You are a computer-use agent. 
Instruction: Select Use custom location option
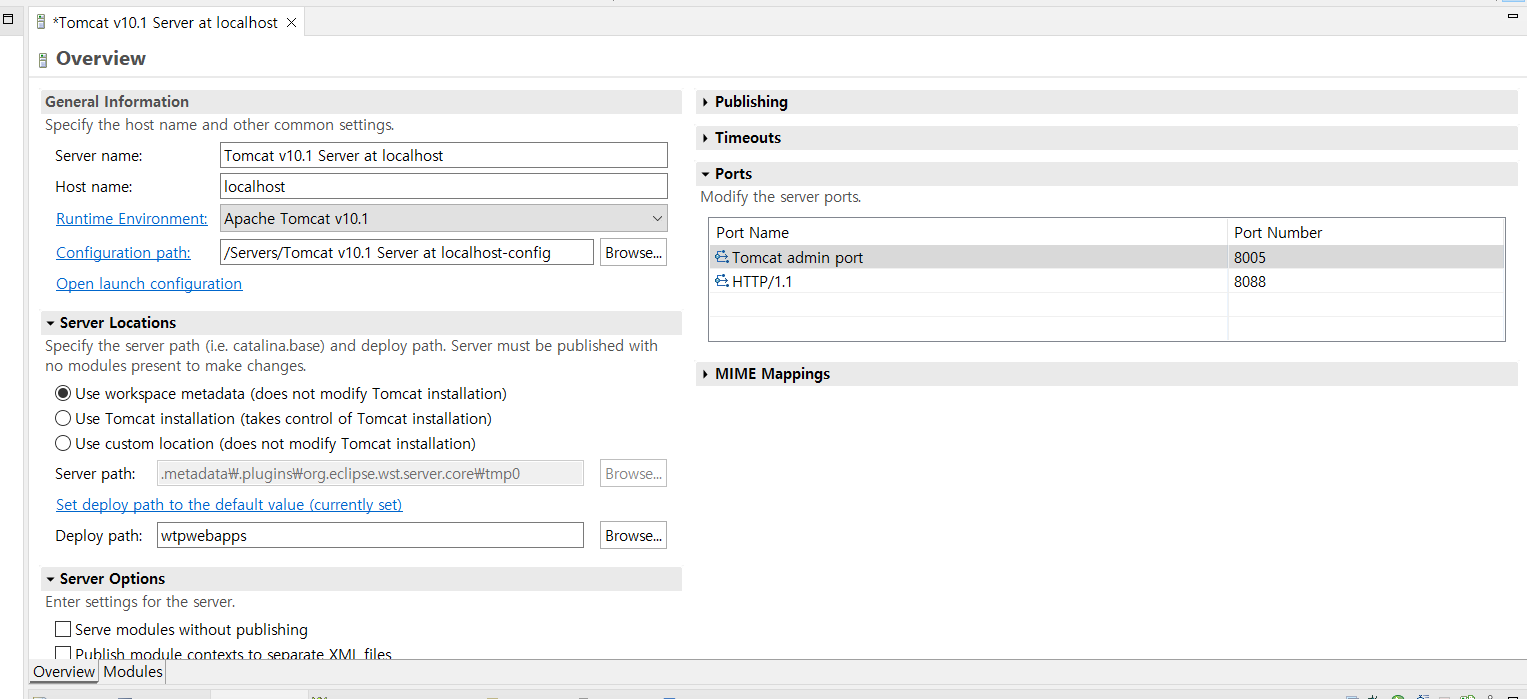pyautogui.click(x=63, y=444)
